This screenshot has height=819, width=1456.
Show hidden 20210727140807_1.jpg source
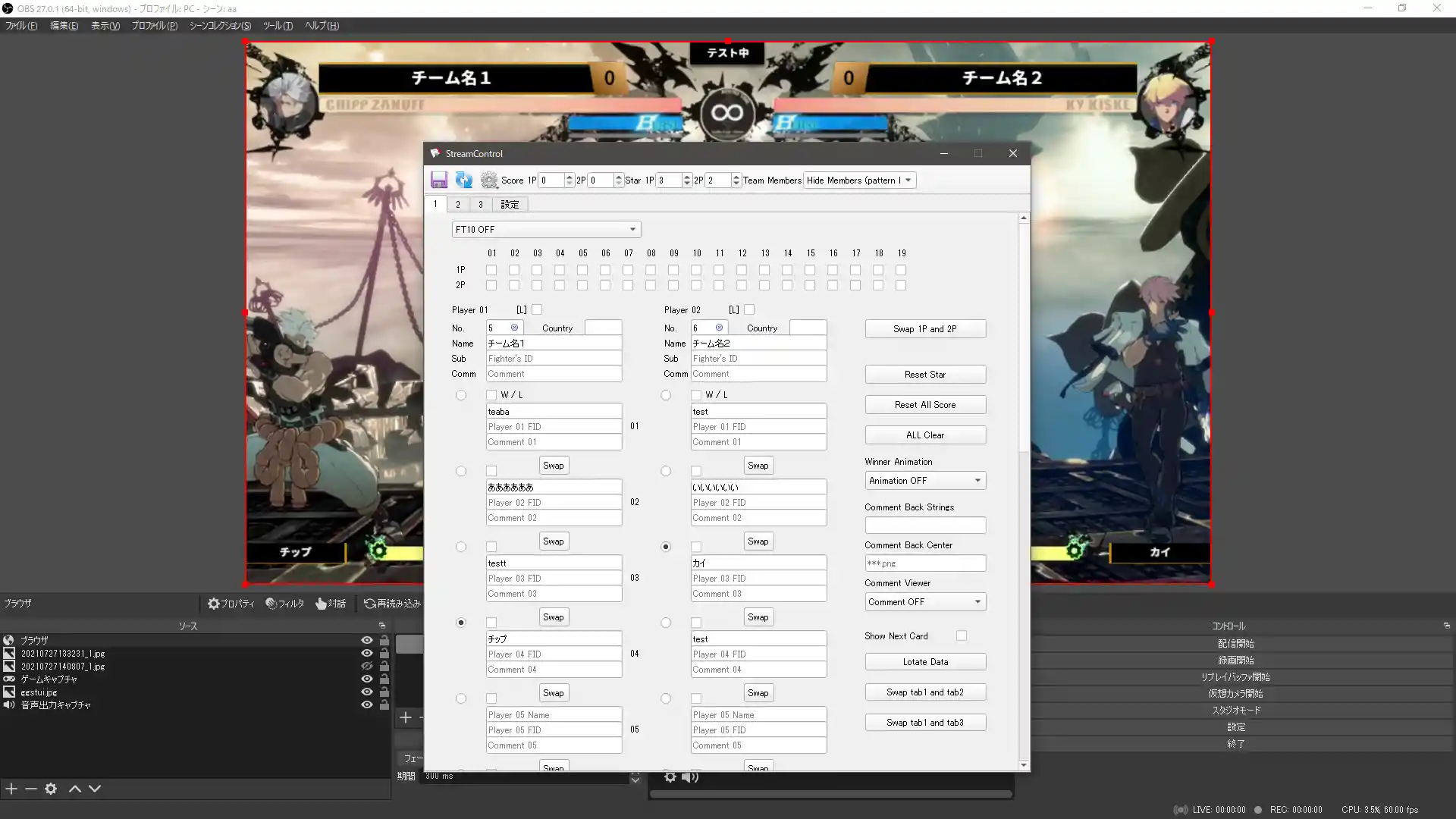coord(367,666)
